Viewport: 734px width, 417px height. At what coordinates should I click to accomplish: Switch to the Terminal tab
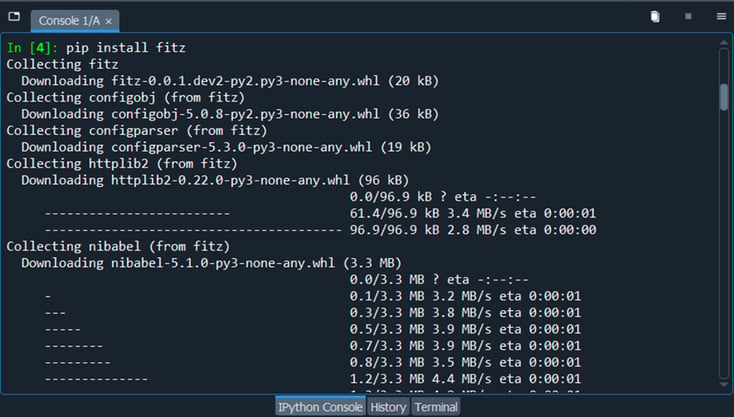click(x=436, y=407)
